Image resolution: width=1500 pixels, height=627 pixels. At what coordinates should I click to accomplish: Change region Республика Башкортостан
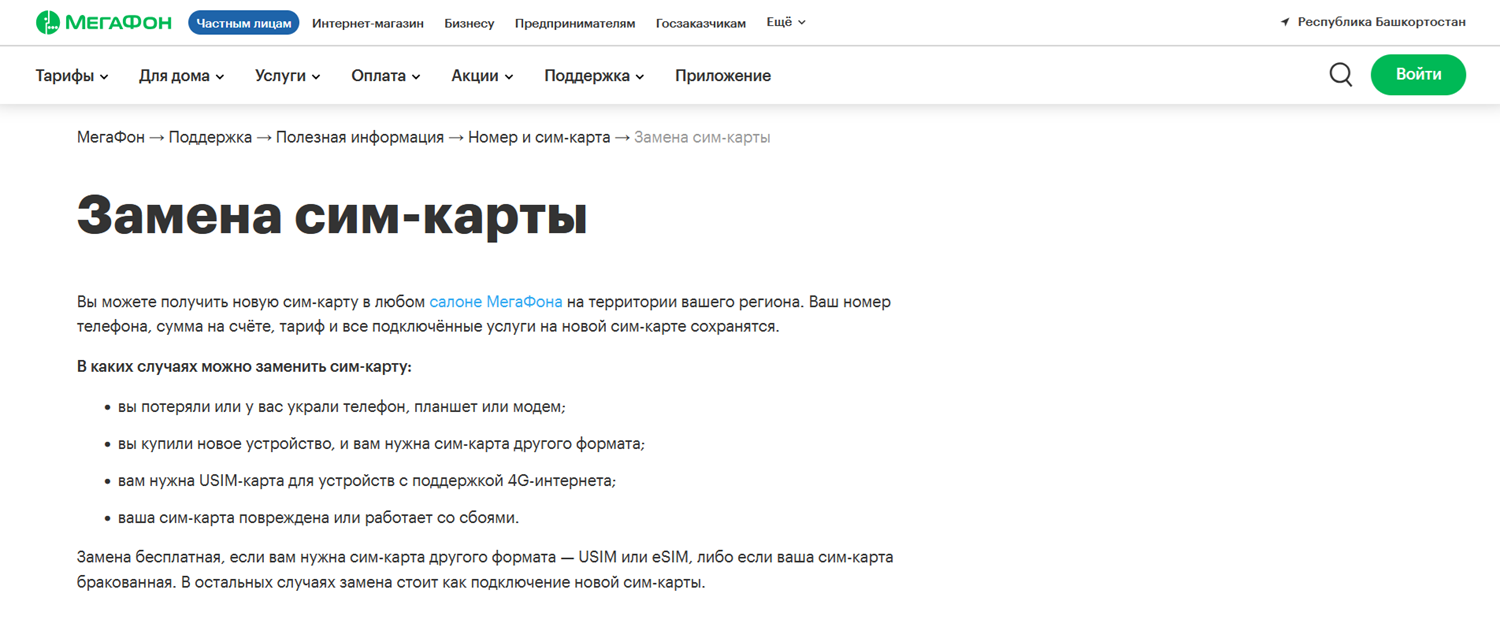(1381, 22)
